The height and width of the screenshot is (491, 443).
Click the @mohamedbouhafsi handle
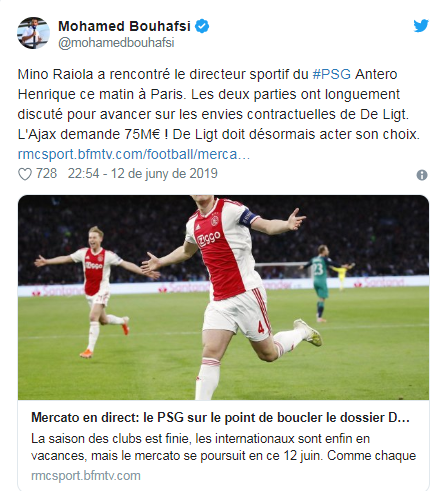click(116, 43)
